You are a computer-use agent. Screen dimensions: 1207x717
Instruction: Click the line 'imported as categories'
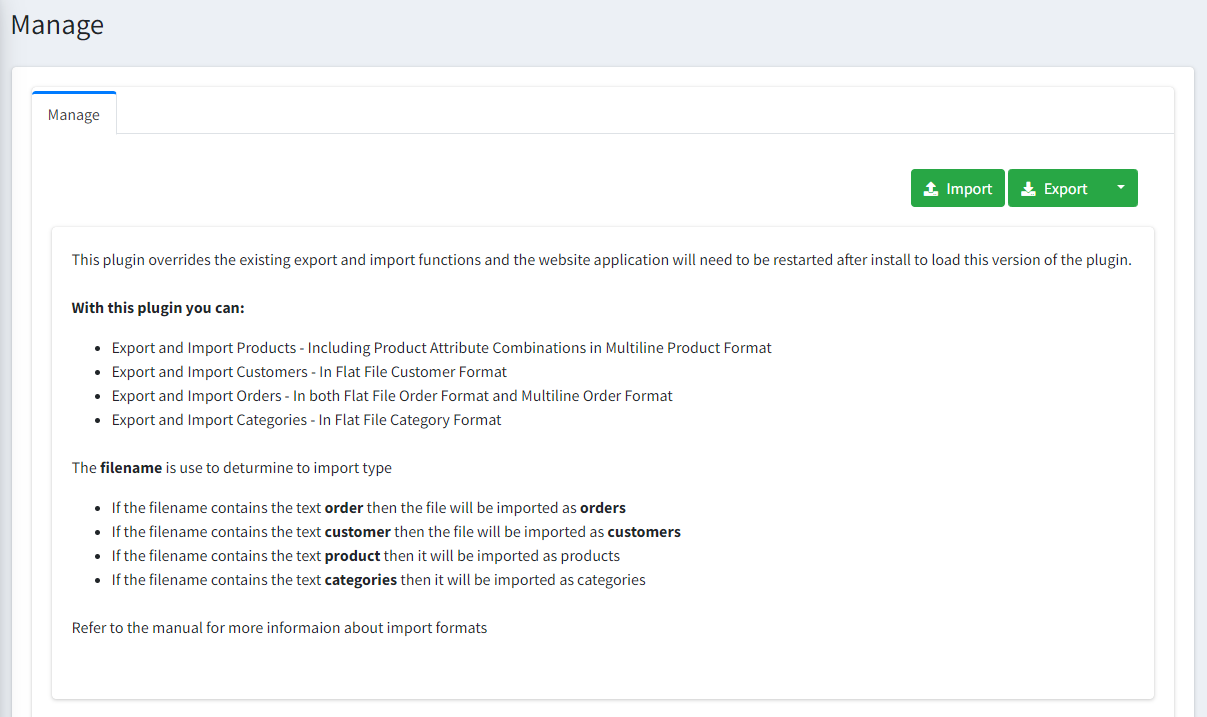tap(379, 580)
